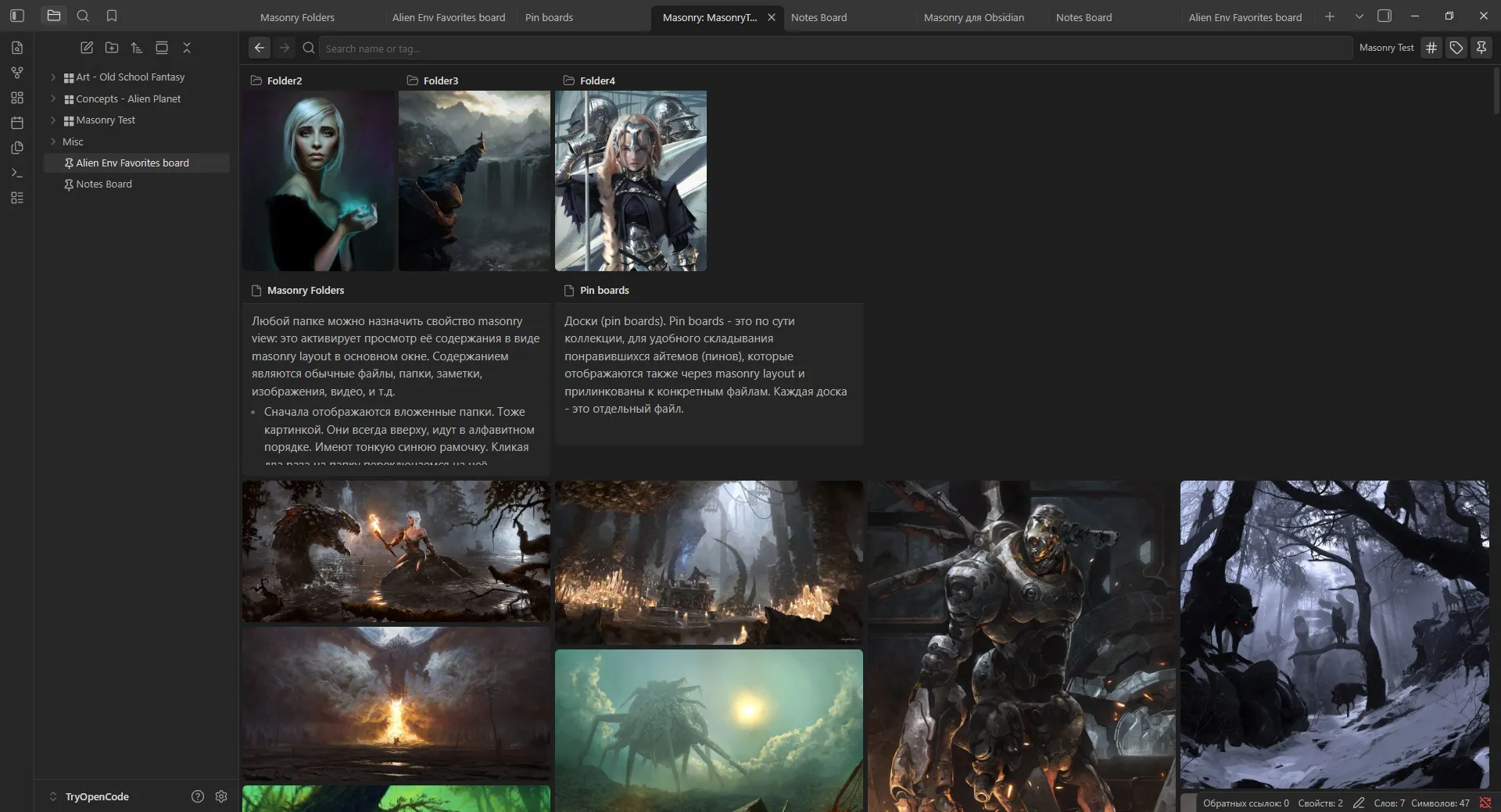Toggle the pin button in toolbar
The image size is (1501, 812).
[1481, 48]
